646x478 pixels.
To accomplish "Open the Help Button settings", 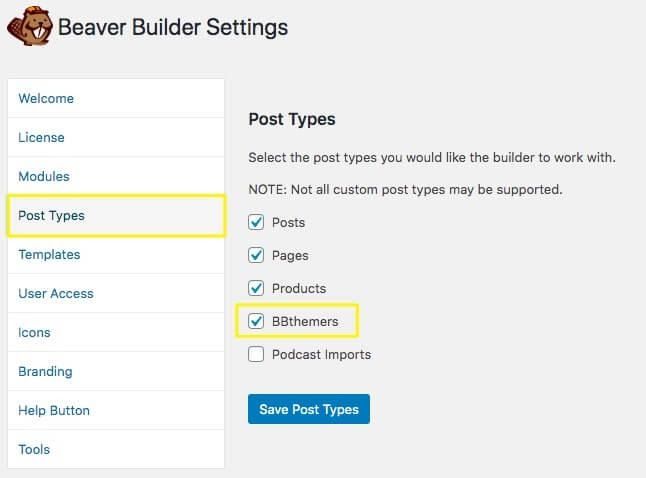I will coord(116,410).
